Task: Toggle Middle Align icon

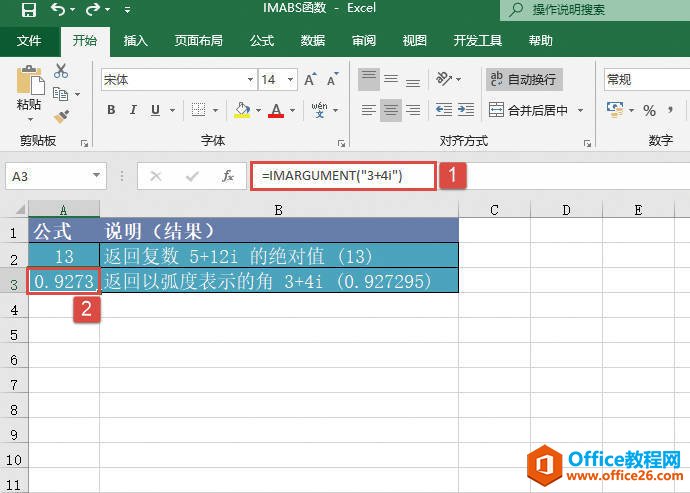Action: pyautogui.click(x=391, y=80)
